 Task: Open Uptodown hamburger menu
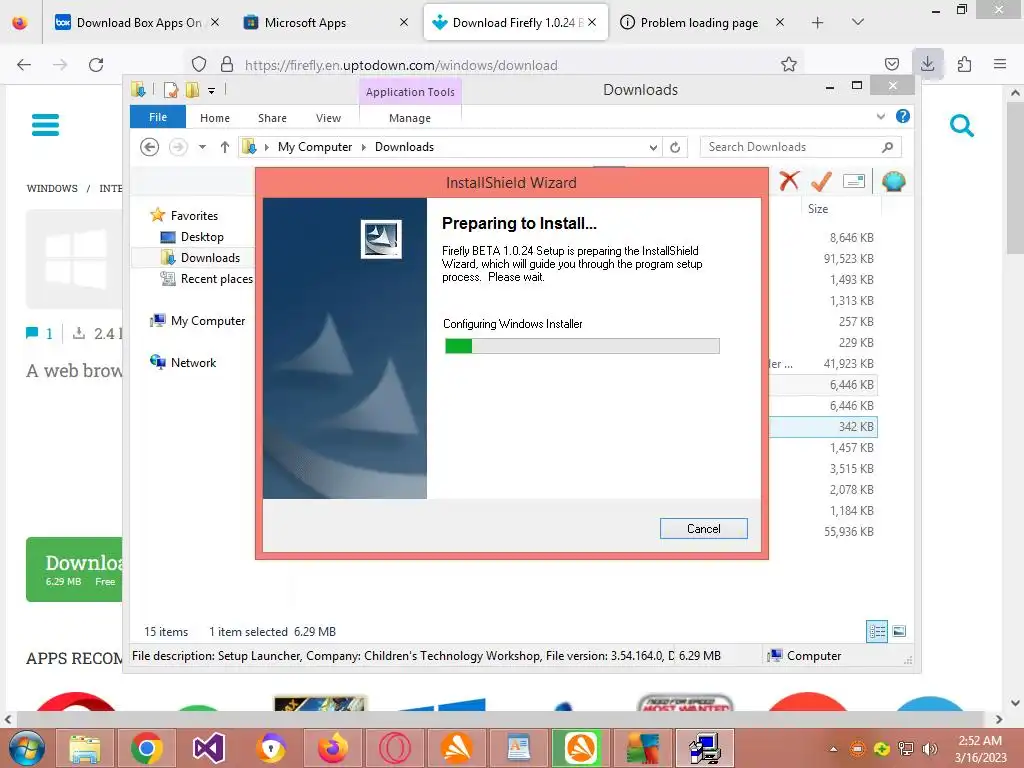click(45, 125)
